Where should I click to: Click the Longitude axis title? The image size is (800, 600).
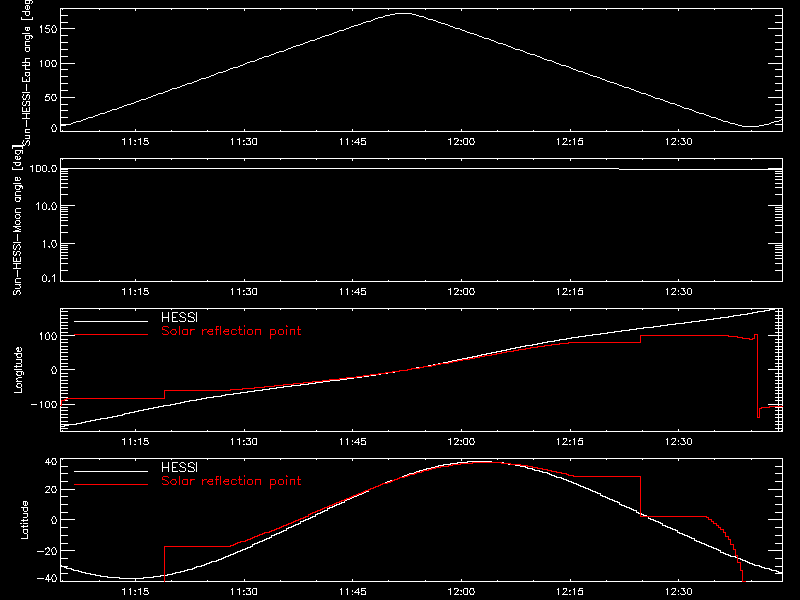click(x=18, y=370)
